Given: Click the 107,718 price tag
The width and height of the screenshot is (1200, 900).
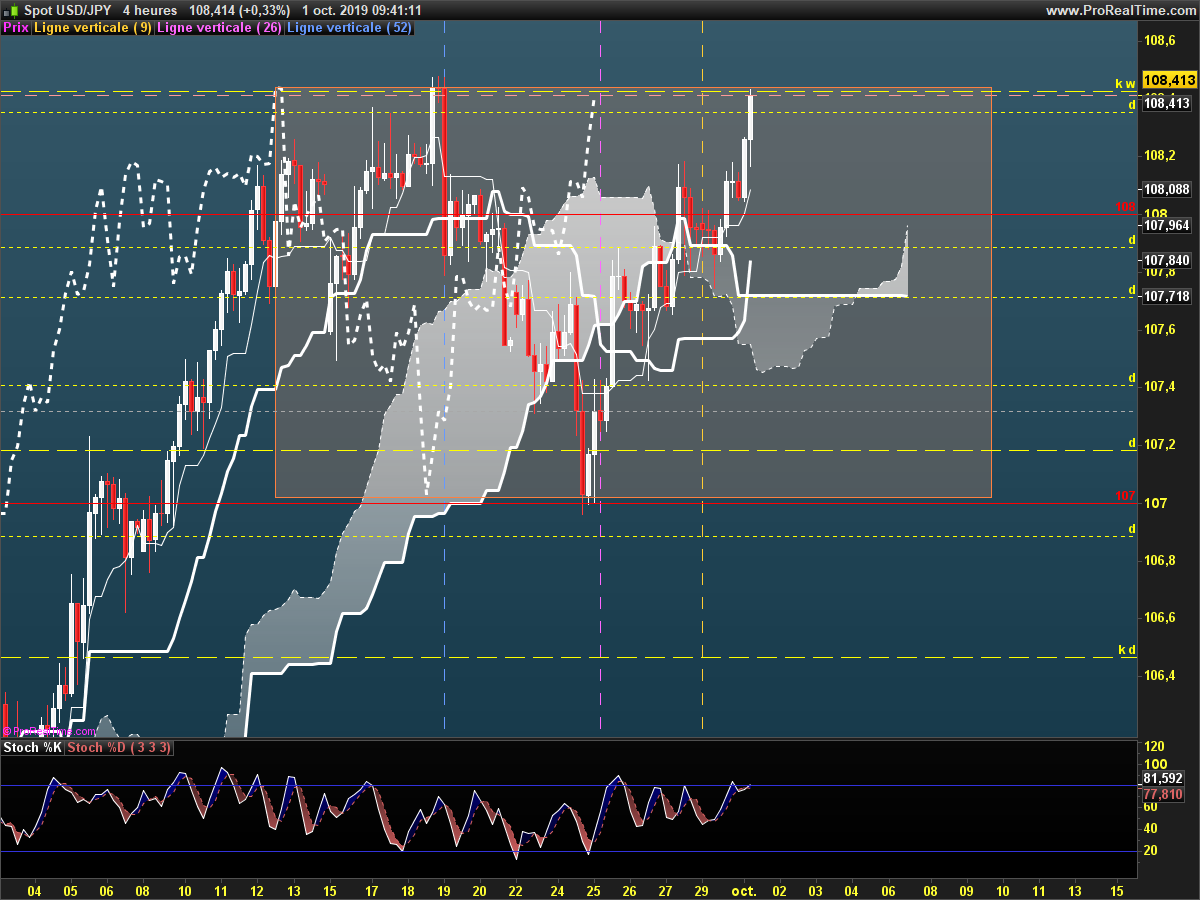Looking at the screenshot, I should tap(1167, 296).
